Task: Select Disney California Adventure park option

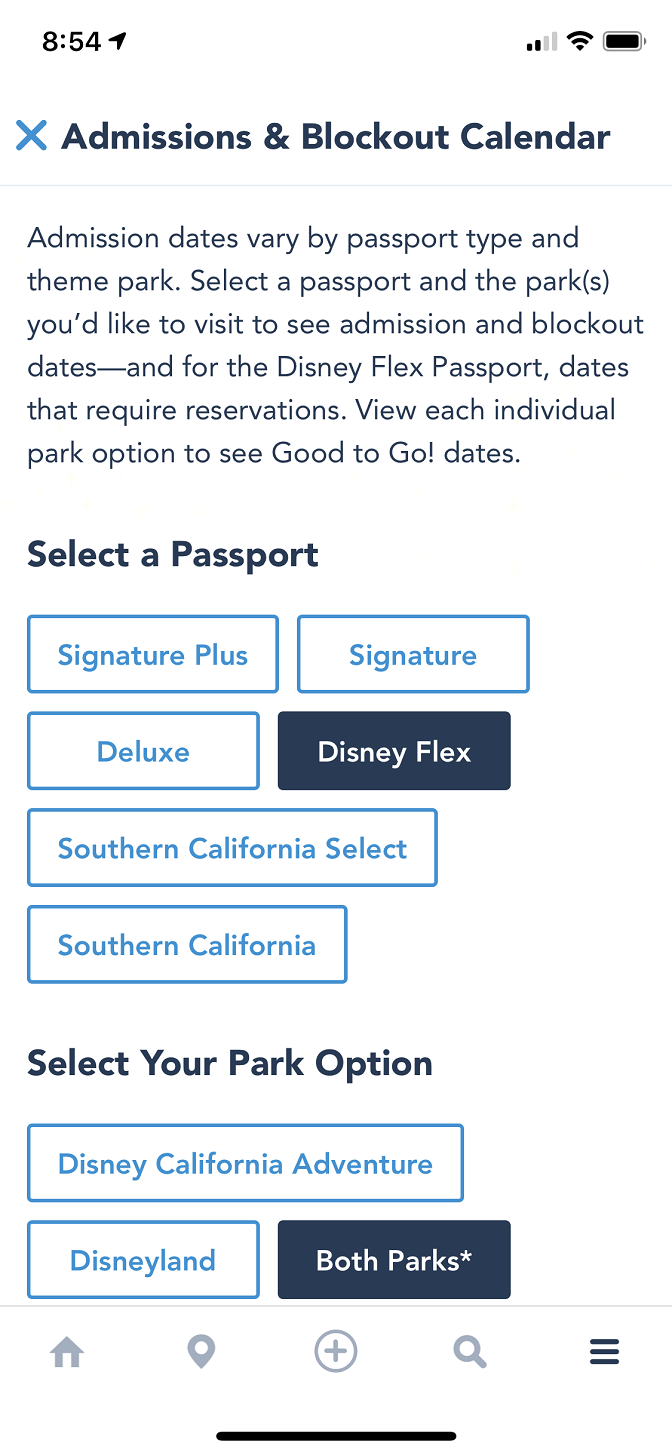Action: pyautogui.click(x=245, y=1163)
